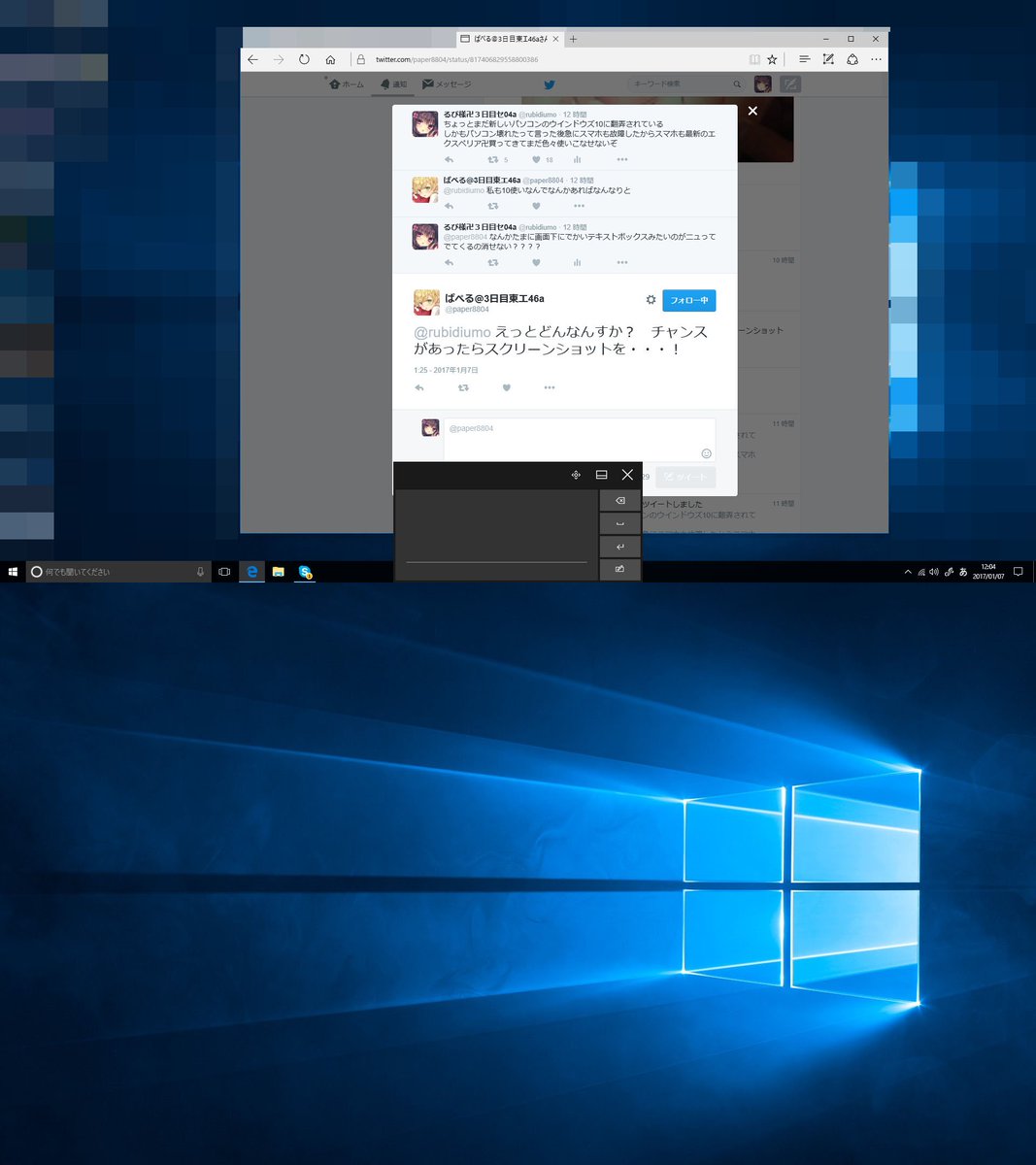Switch to the open Twitter tab

[509, 39]
